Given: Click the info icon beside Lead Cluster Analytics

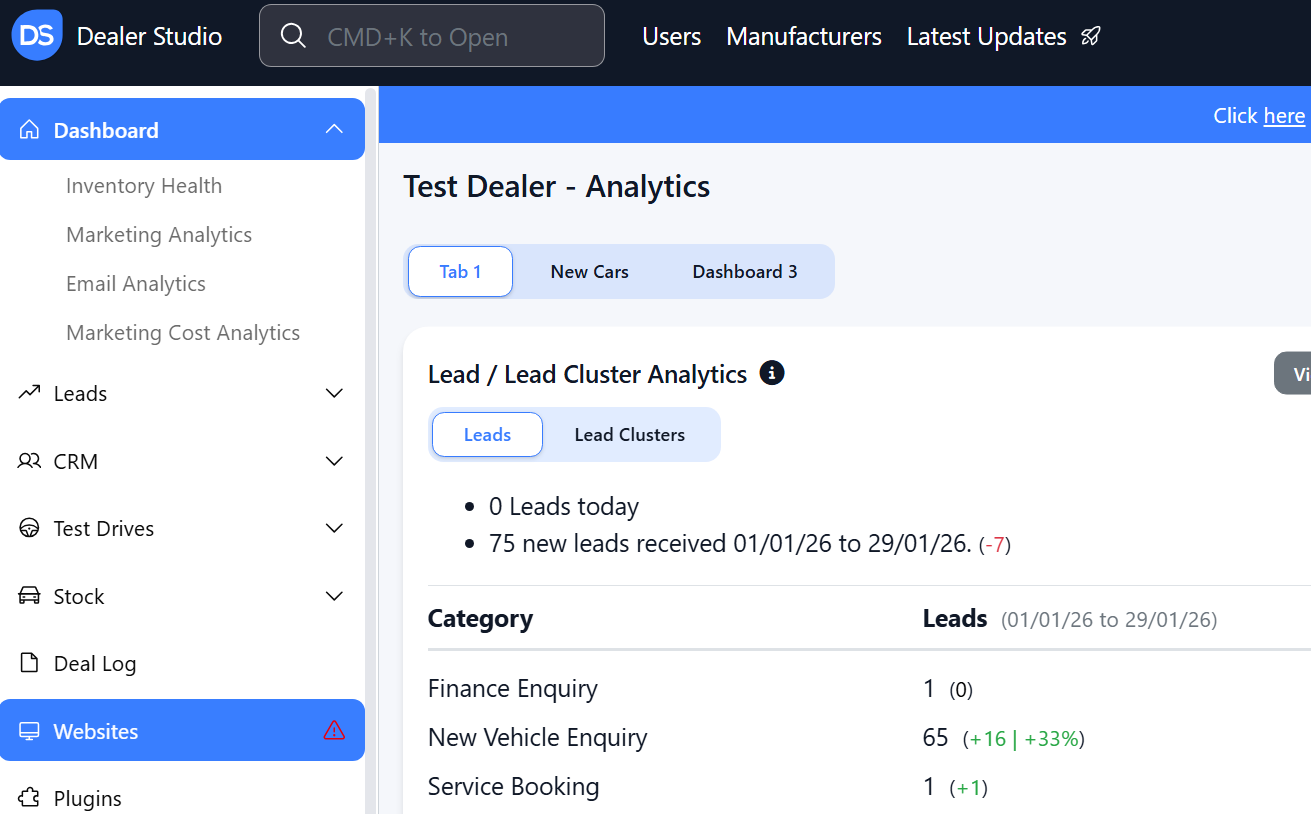Looking at the screenshot, I should [x=771, y=374].
